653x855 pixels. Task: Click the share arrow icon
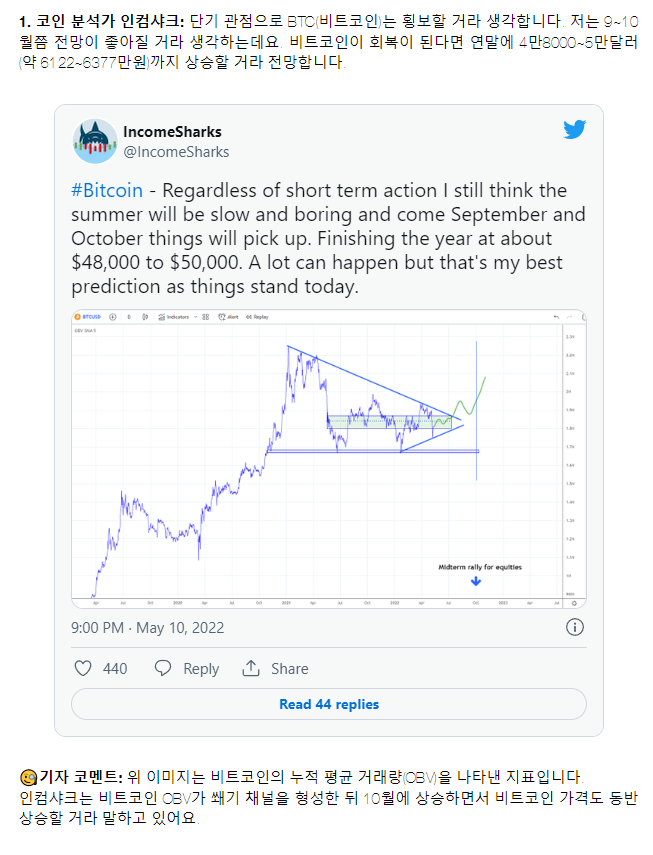pyautogui.click(x=251, y=668)
